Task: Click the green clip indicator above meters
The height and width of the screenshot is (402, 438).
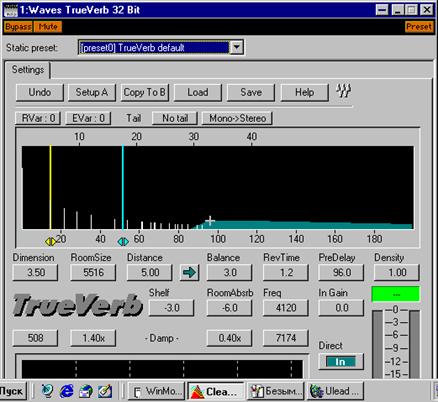Action: (x=396, y=294)
